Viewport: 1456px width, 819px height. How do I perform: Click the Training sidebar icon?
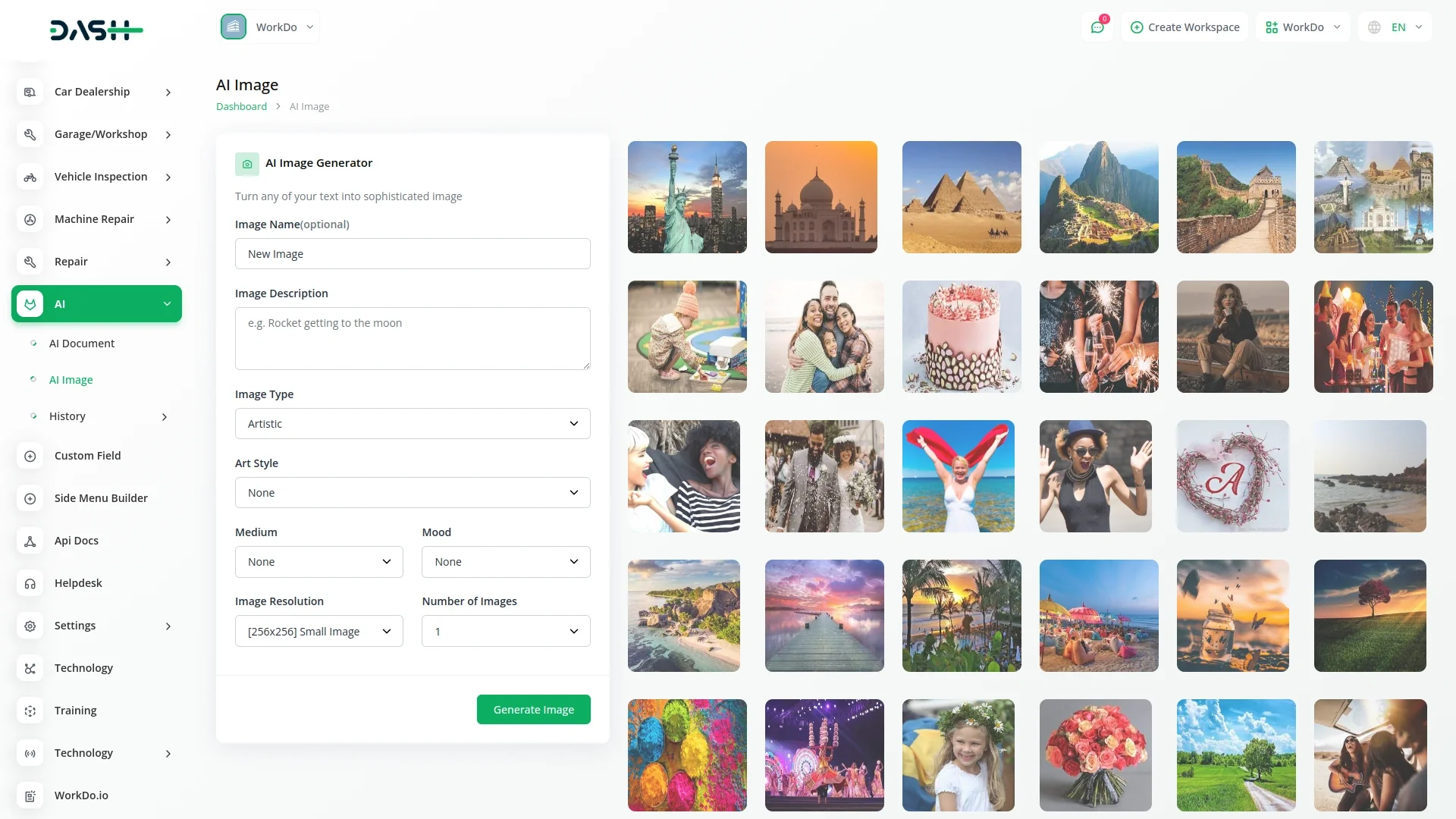coord(30,711)
